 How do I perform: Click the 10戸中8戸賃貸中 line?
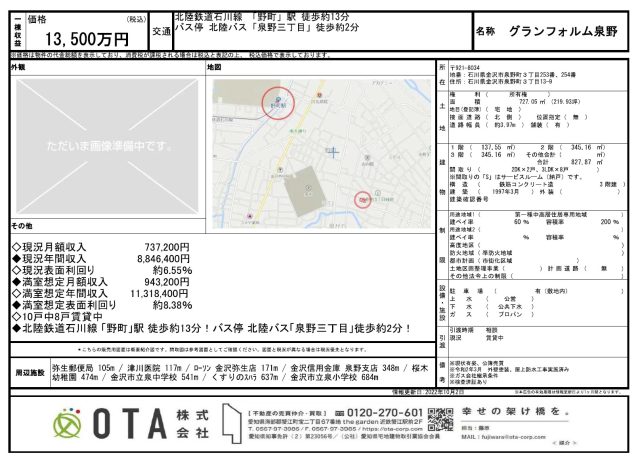click(58, 316)
